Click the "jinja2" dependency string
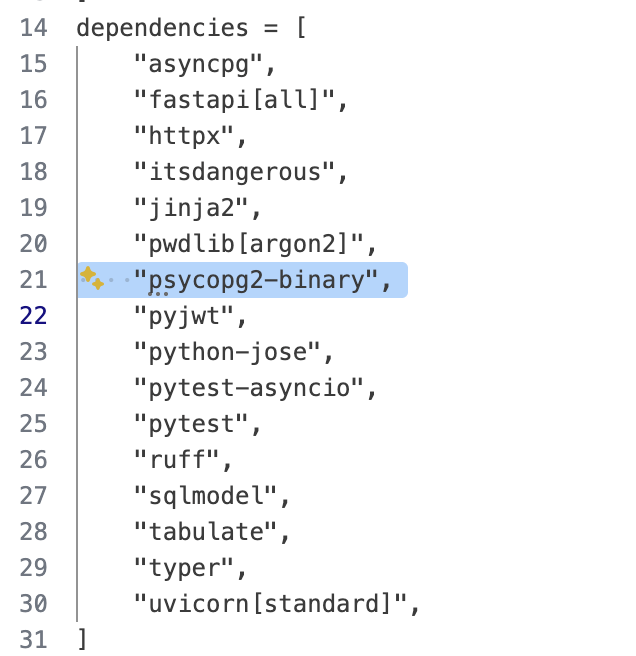 coord(197,207)
